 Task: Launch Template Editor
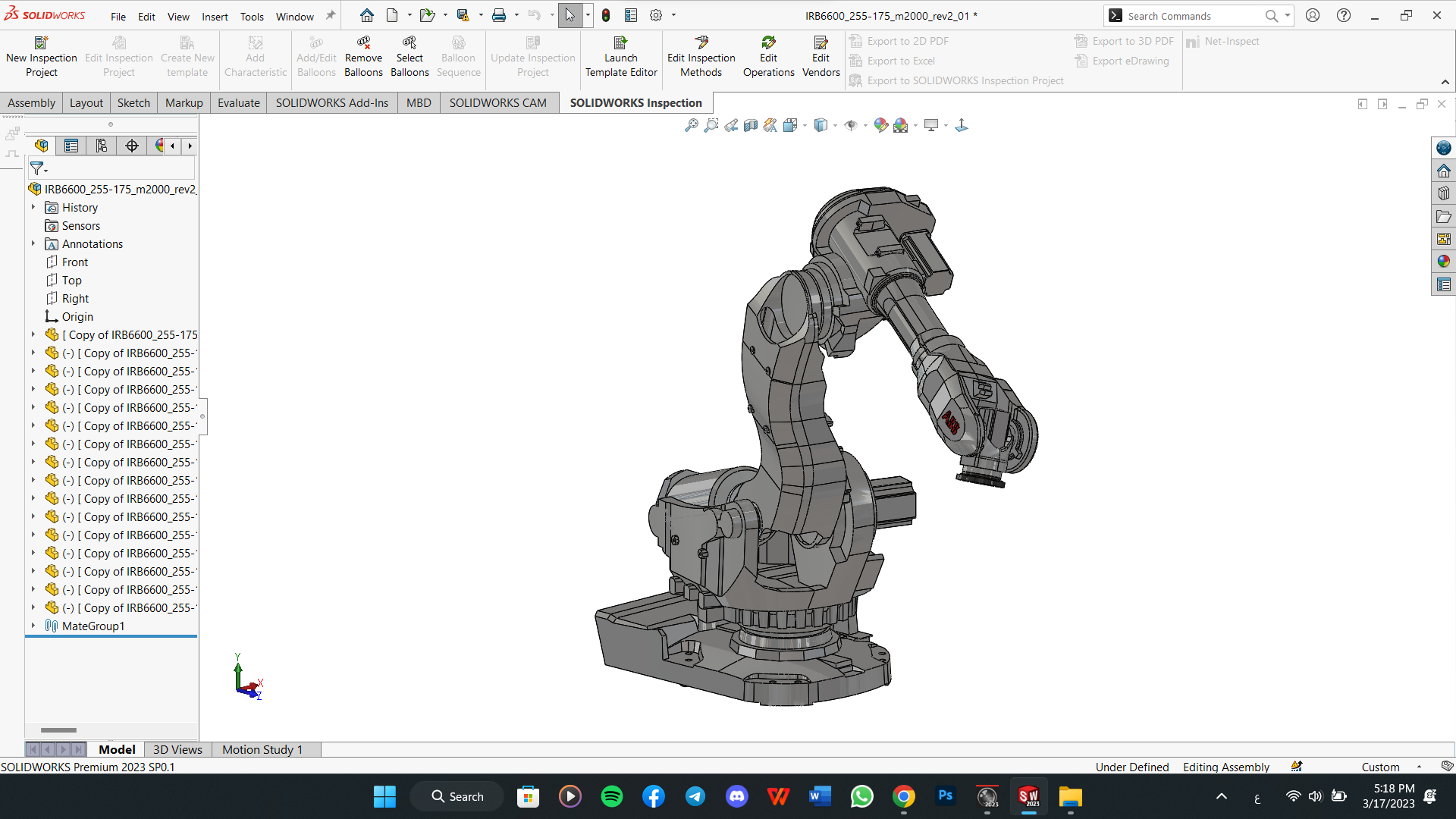coord(621,57)
